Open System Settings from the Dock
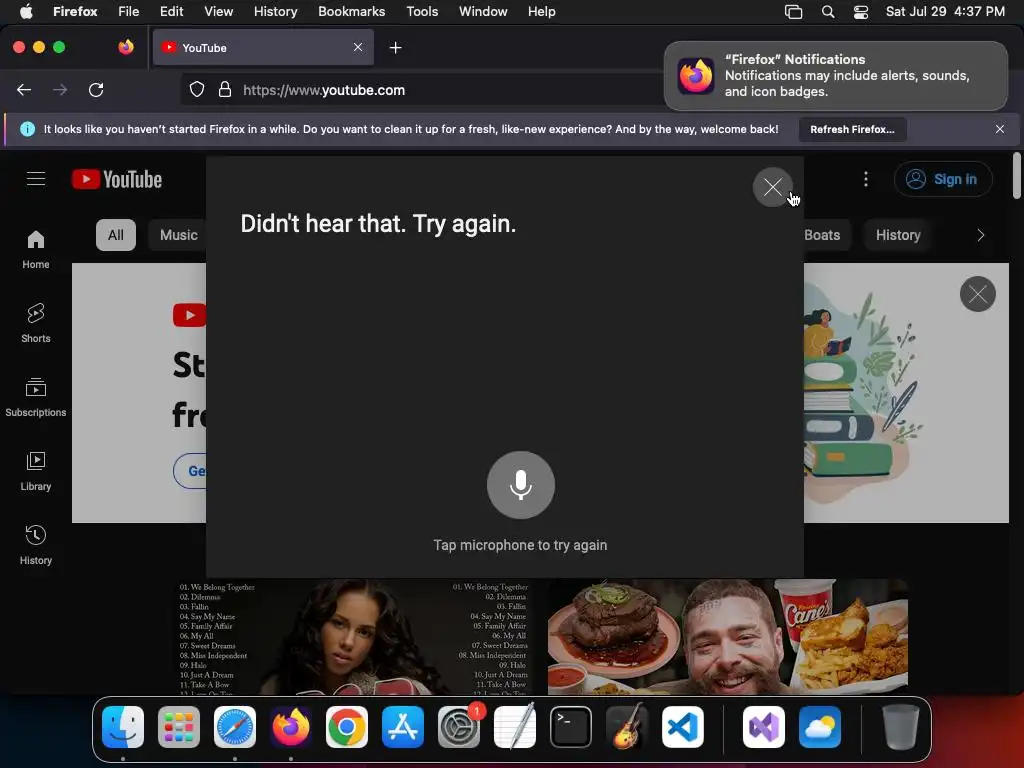Viewport: 1024px width, 768px height. tap(459, 727)
